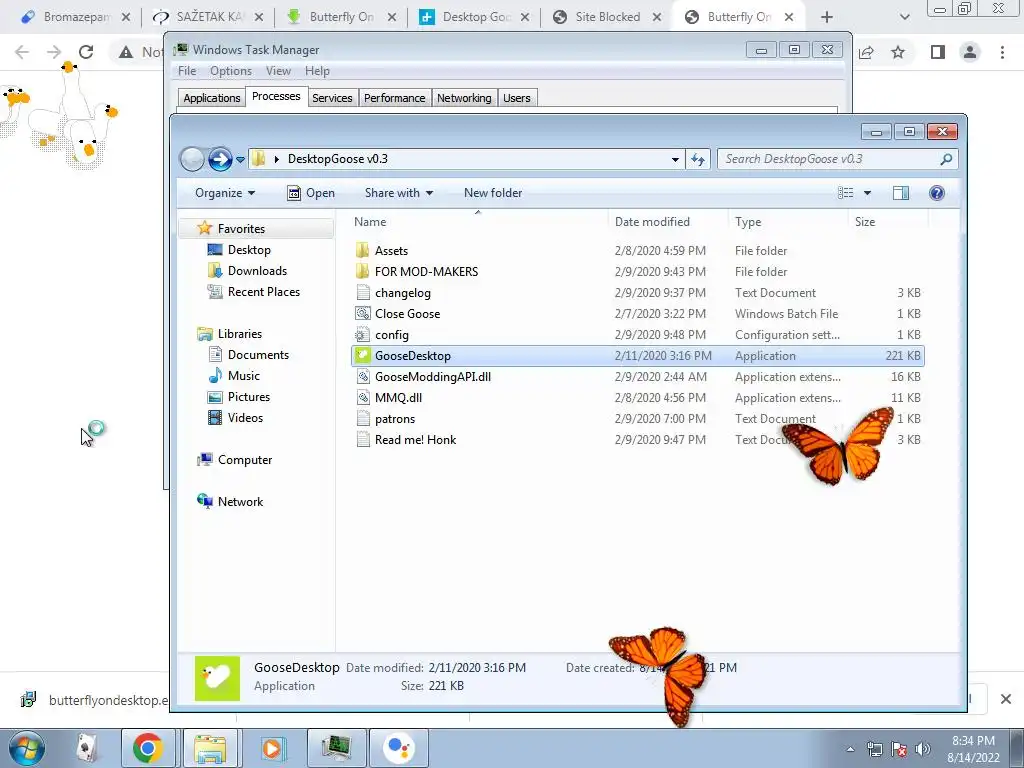The height and width of the screenshot is (768, 1024).
Task: Select the Read me! Honk file
Action: (x=415, y=440)
